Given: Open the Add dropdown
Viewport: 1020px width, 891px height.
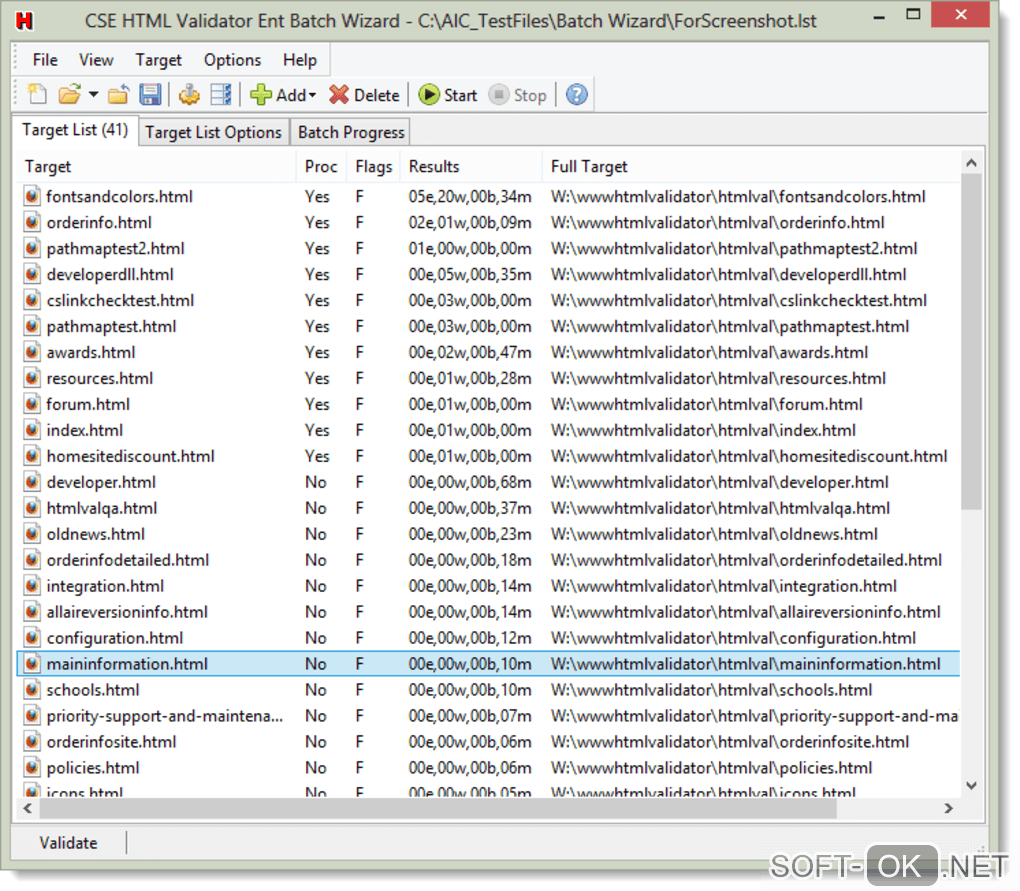Looking at the screenshot, I should tap(283, 95).
